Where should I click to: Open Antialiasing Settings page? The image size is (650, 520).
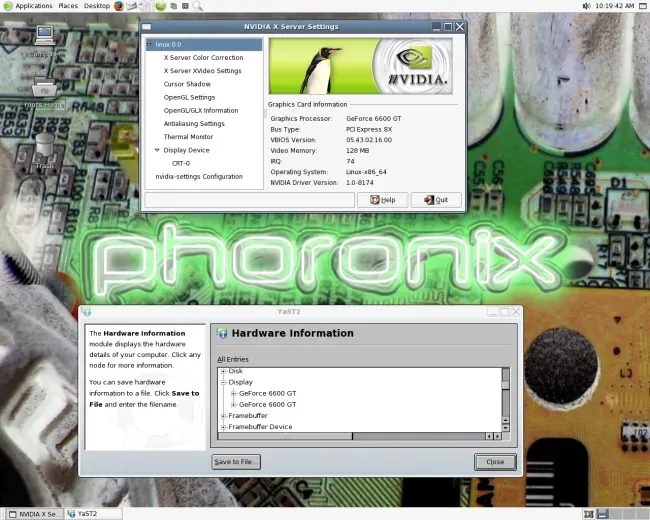click(x=194, y=124)
